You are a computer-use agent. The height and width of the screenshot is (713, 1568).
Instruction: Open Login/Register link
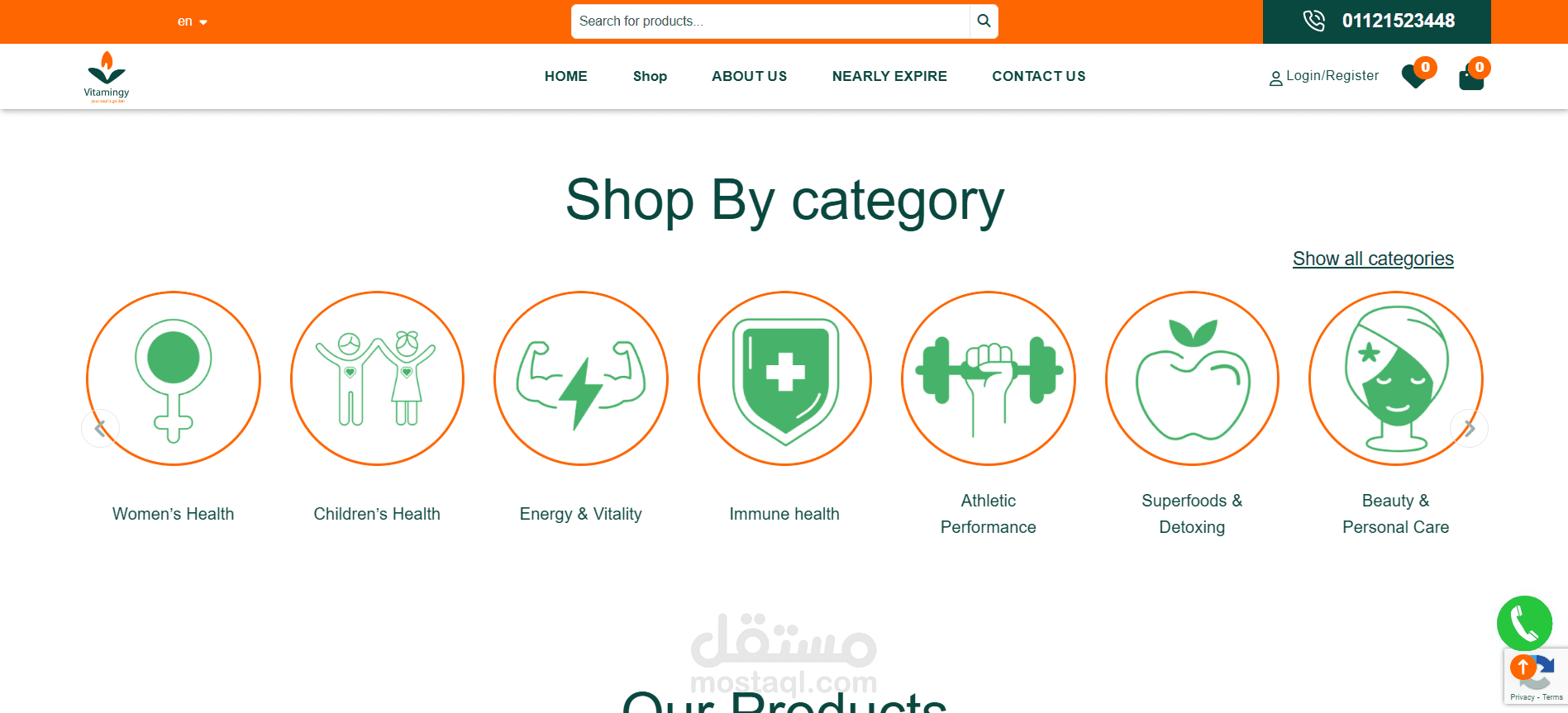tap(1324, 76)
